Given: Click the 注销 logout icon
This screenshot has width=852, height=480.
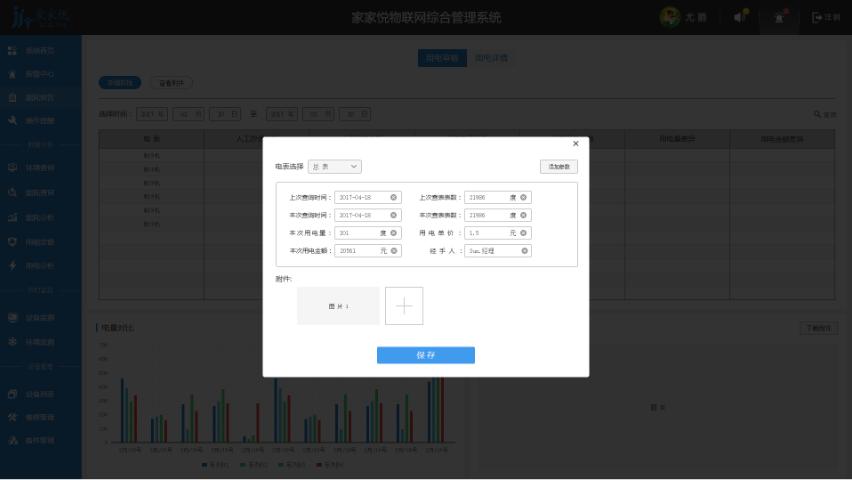Looking at the screenshot, I should point(817,17).
